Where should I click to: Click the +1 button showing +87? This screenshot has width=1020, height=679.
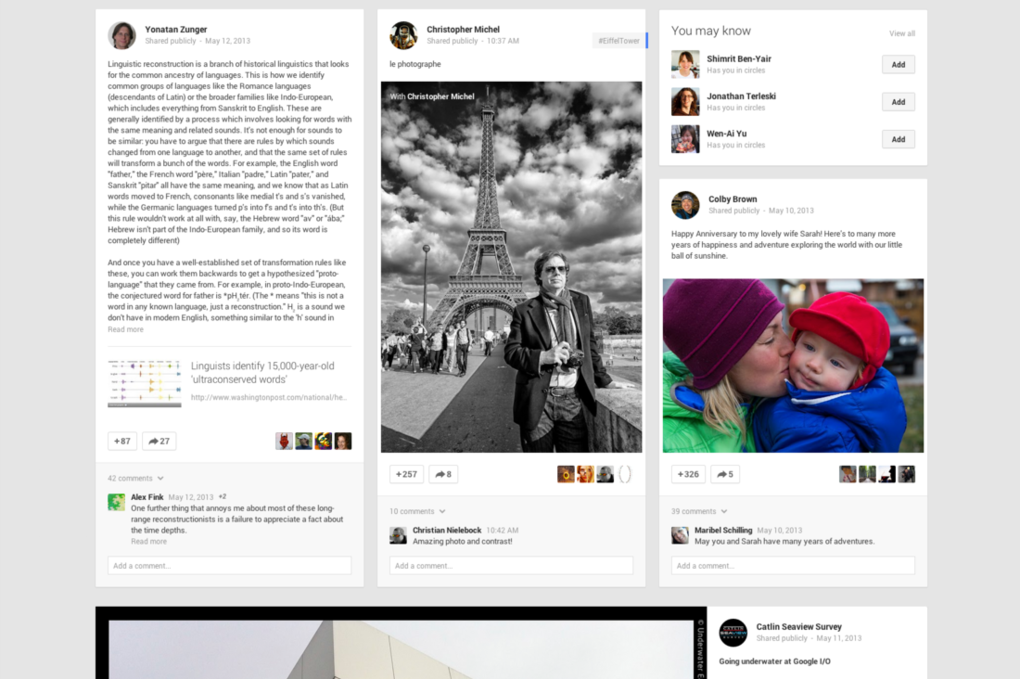(122, 441)
